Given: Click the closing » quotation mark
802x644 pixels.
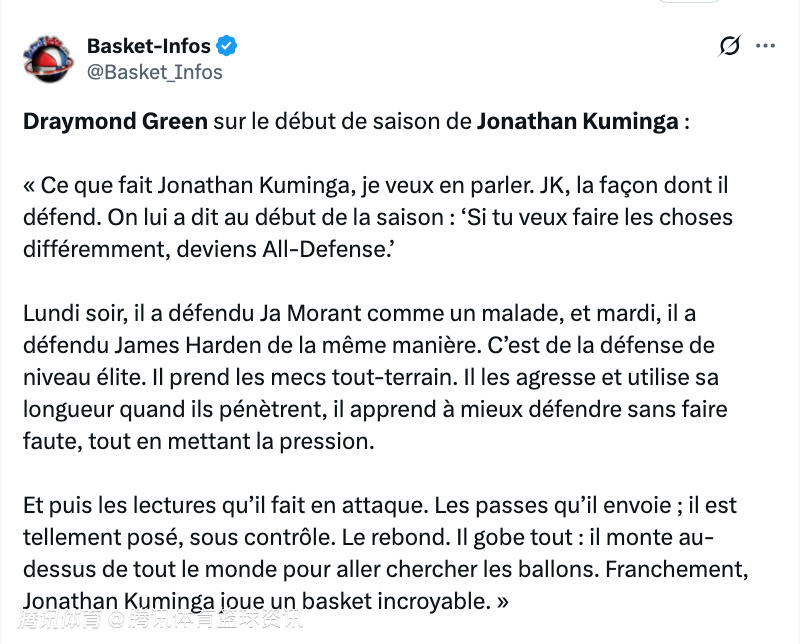Looking at the screenshot, I should (502, 603).
